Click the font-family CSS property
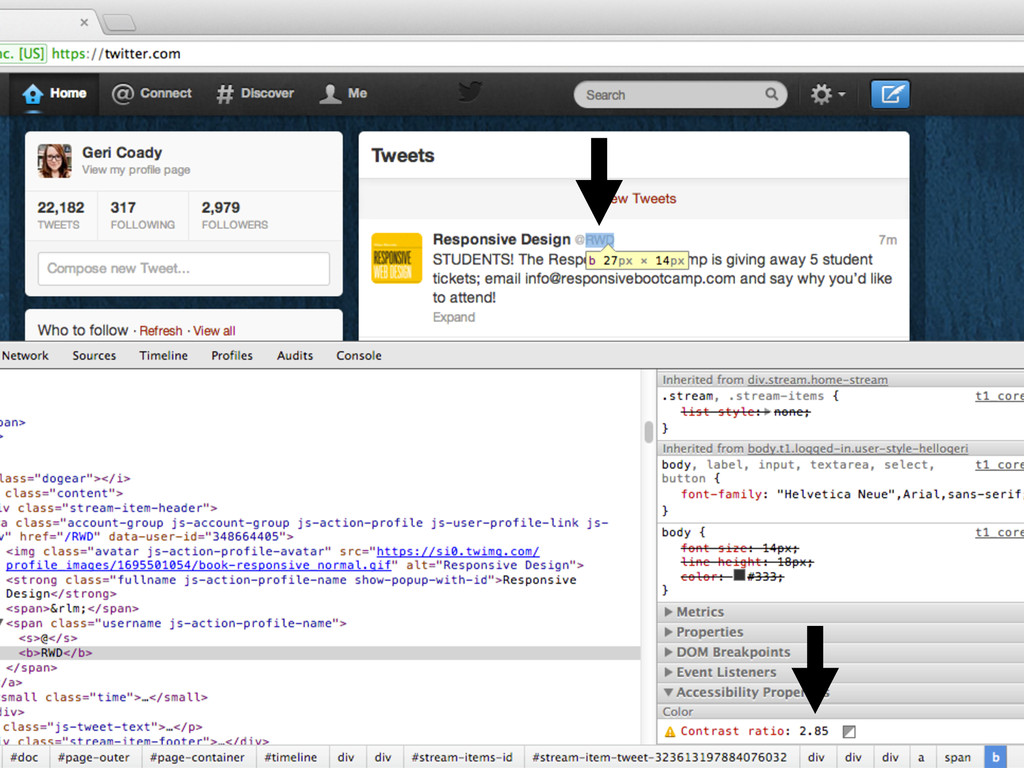Image resolution: width=1024 pixels, height=768 pixels. (721, 494)
